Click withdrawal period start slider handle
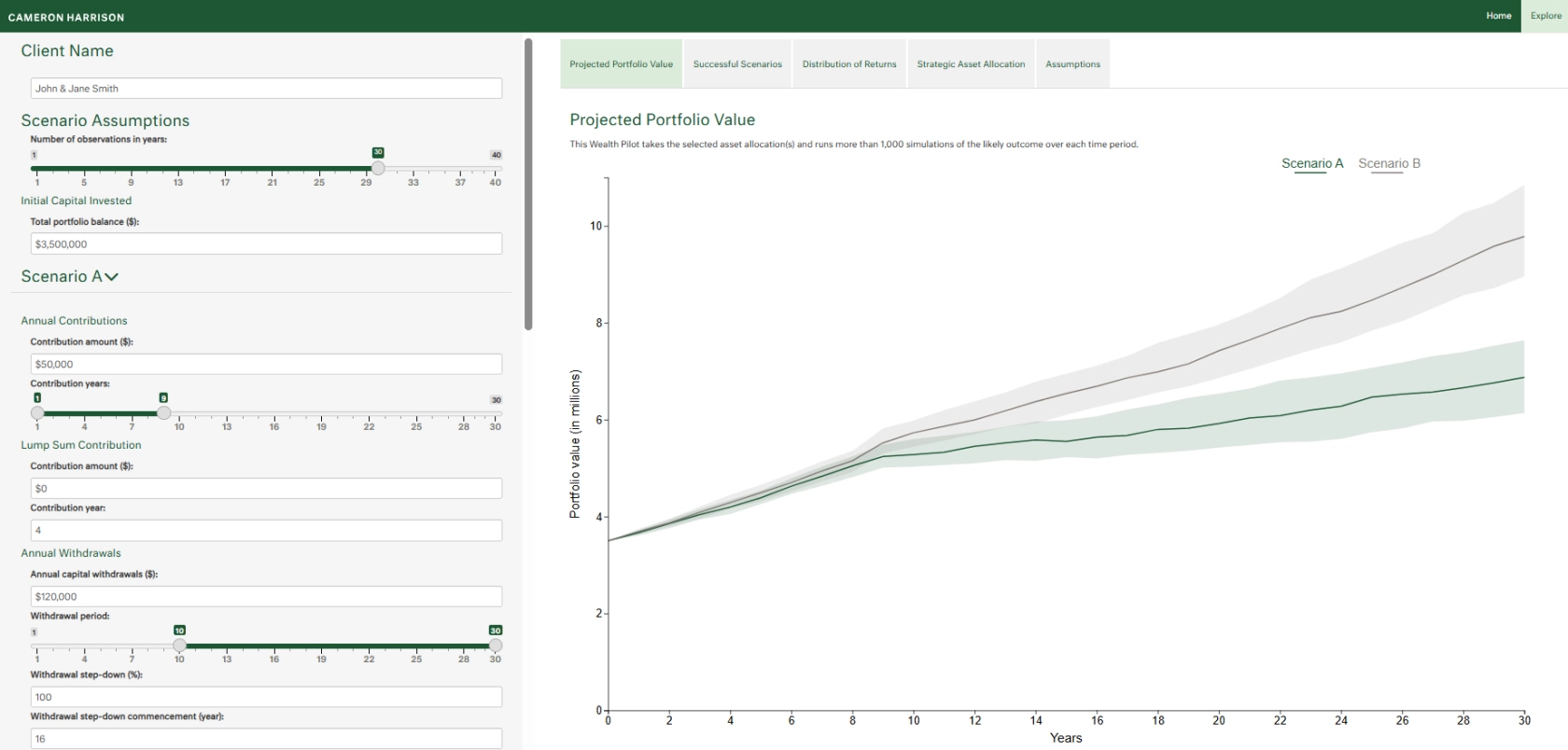 [179, 646]
